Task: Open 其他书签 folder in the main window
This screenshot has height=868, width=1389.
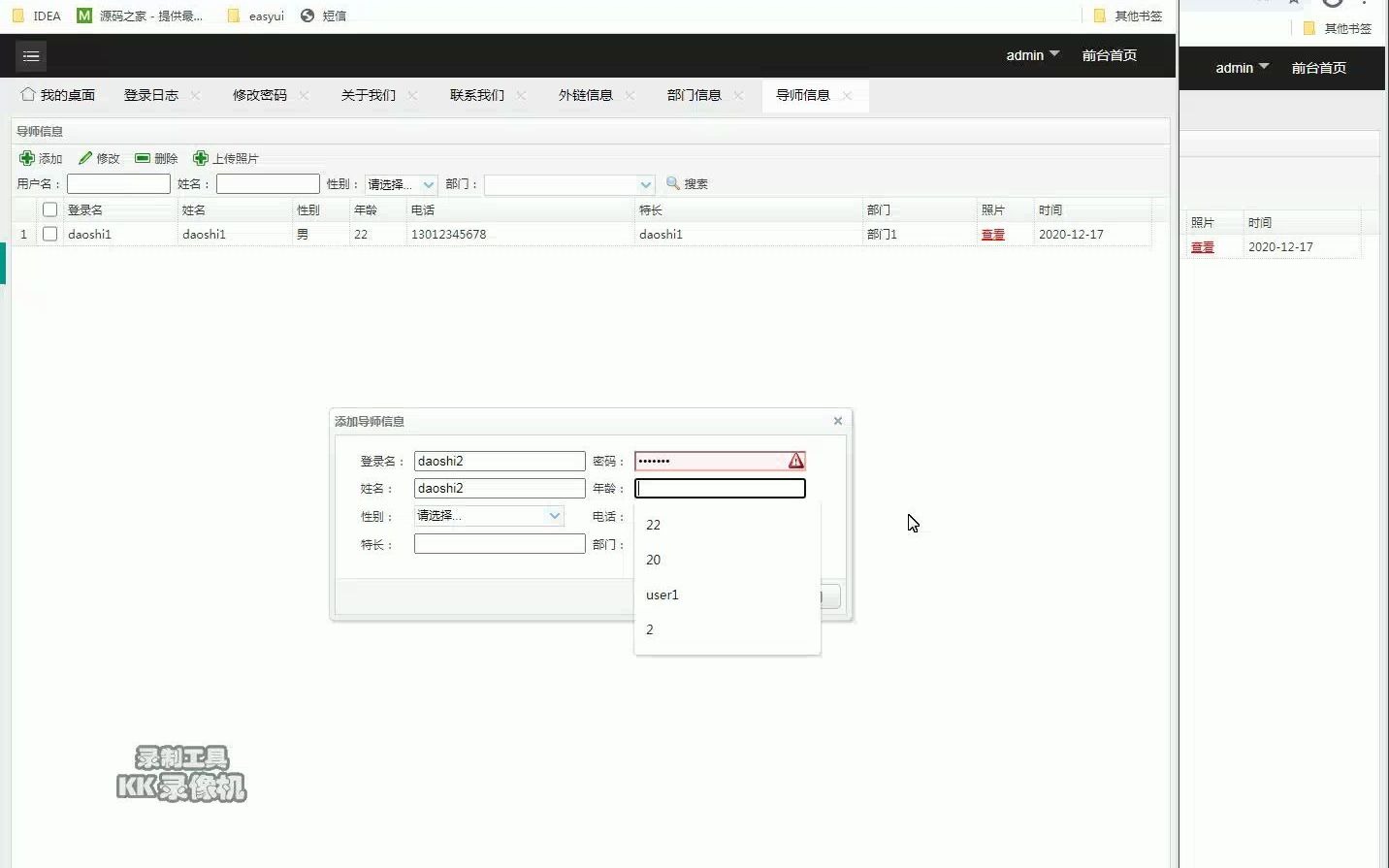Action: tap(1127, 16)
